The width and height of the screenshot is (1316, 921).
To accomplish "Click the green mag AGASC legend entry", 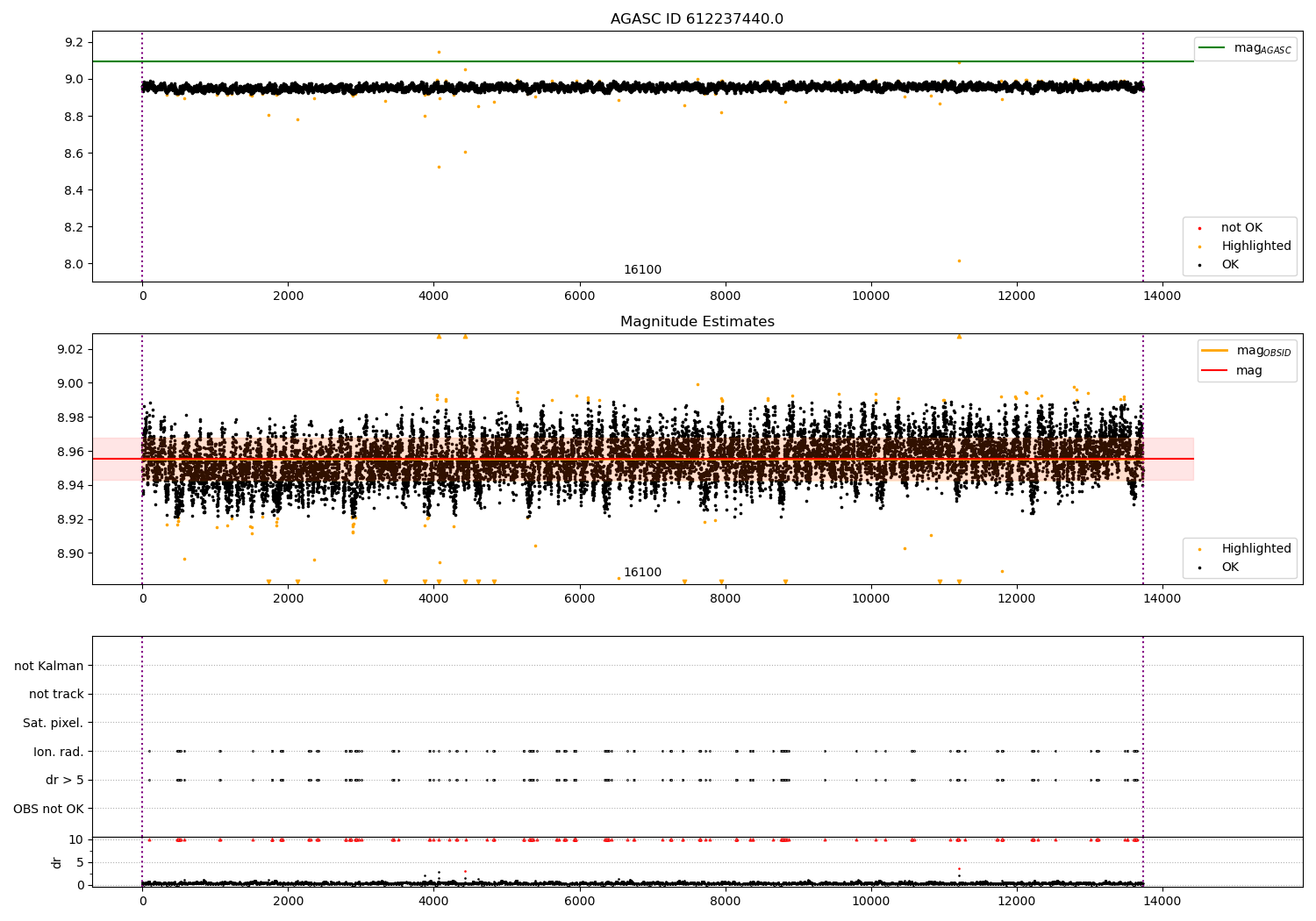I will pos(1245,48).
